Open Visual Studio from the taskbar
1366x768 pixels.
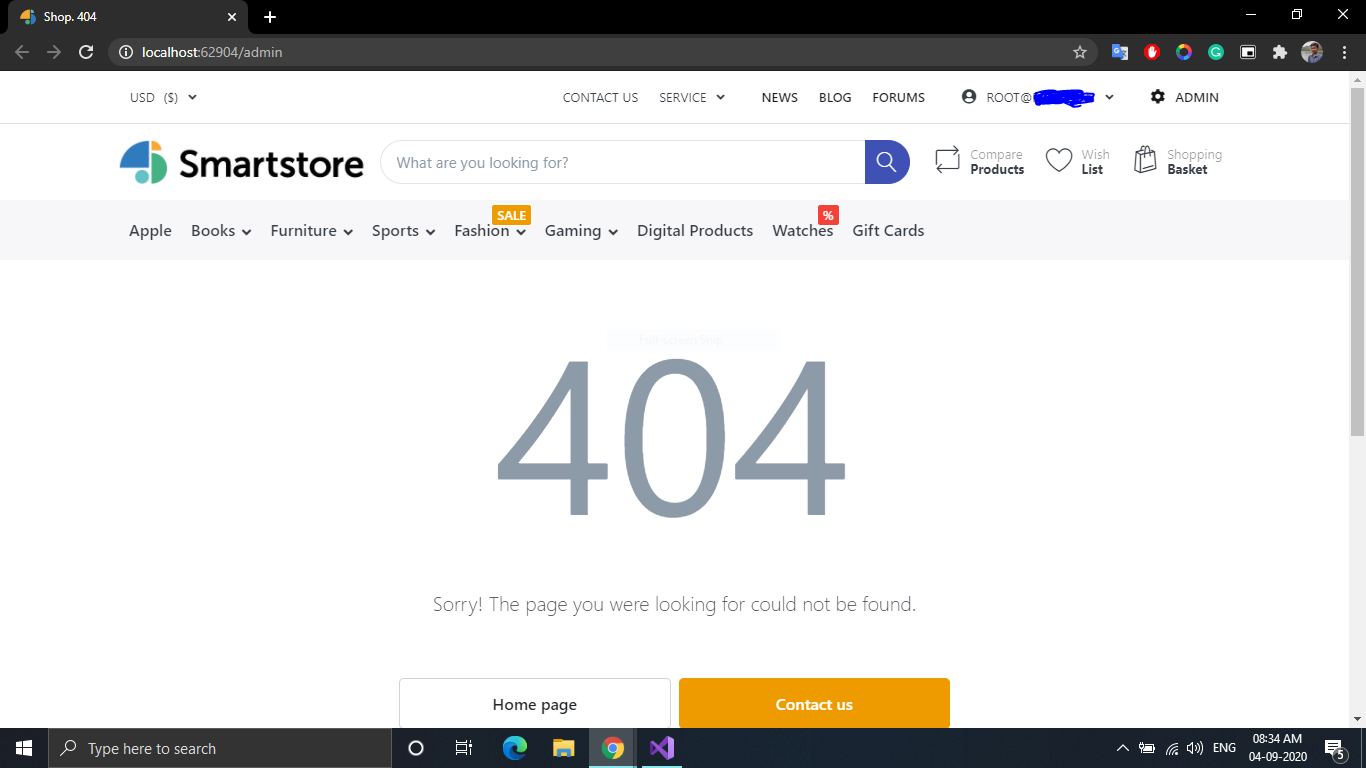[x=661, y=748]
